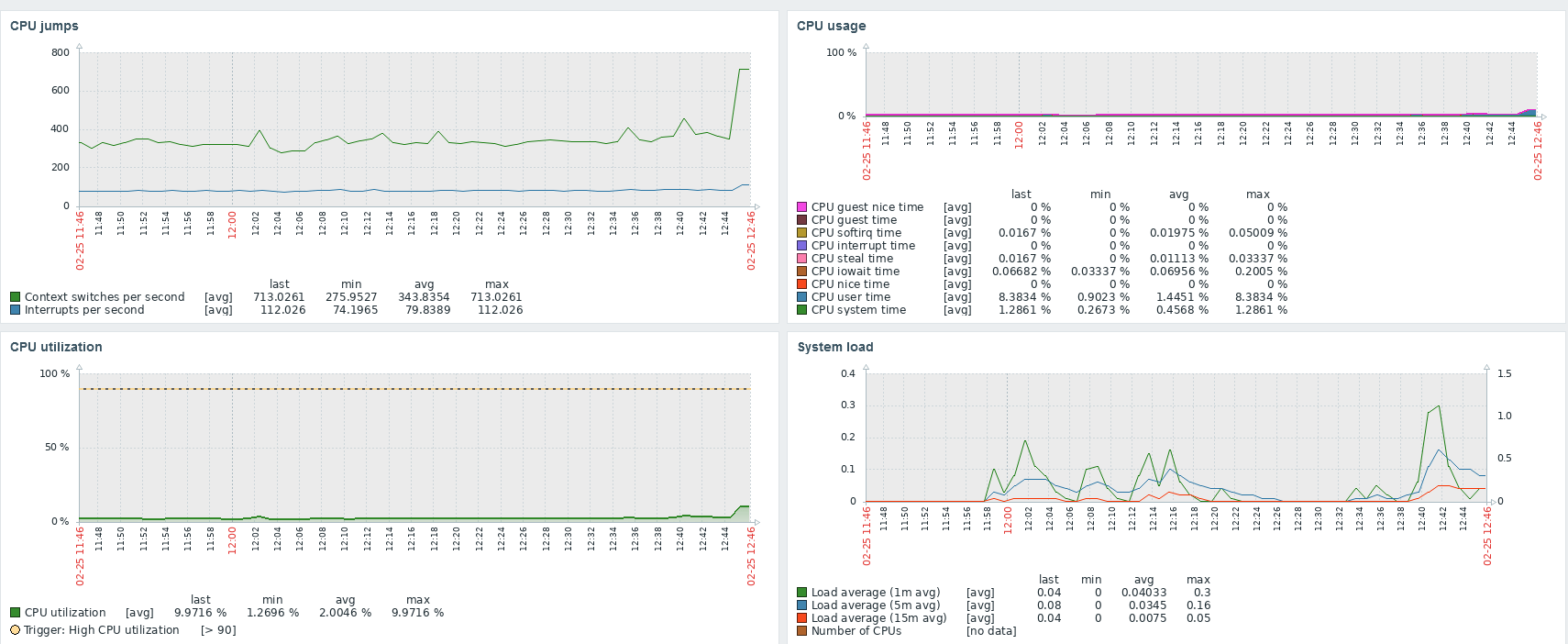The image size is (1568, 644).
Task: Click the Context switches per second label
Action: coord(105,297)
